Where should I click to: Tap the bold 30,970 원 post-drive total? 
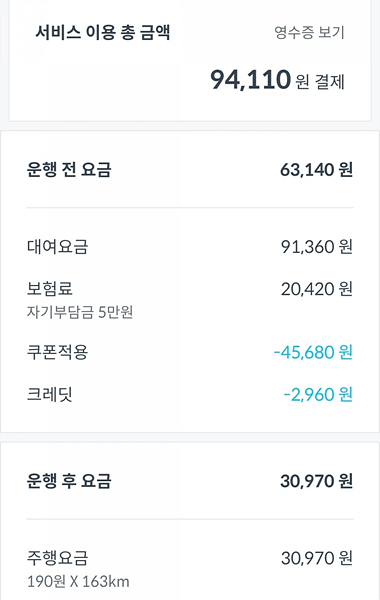316,481
